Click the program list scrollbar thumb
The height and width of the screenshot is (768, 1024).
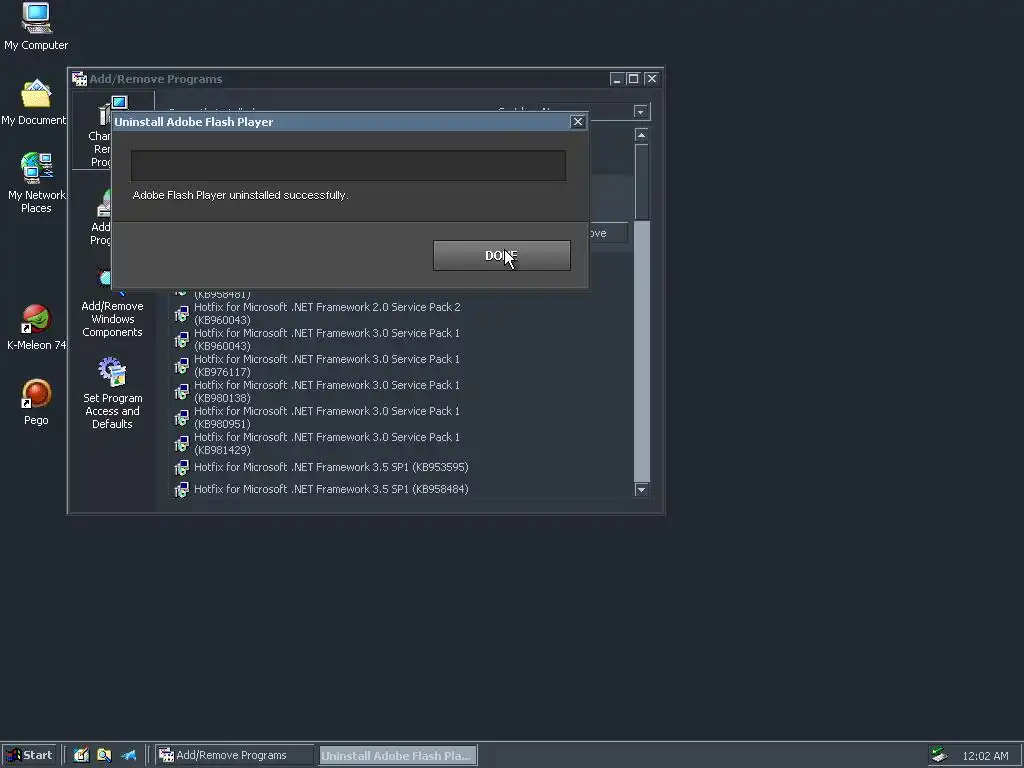click(641, 182)
